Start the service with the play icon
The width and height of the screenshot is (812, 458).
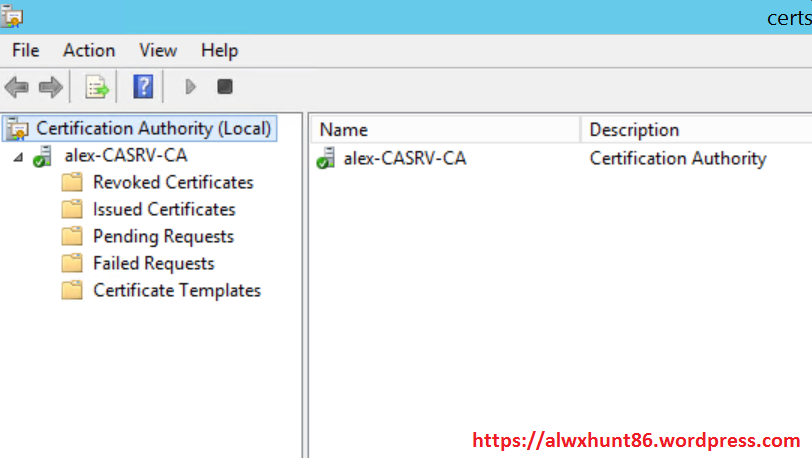[190, 87]
